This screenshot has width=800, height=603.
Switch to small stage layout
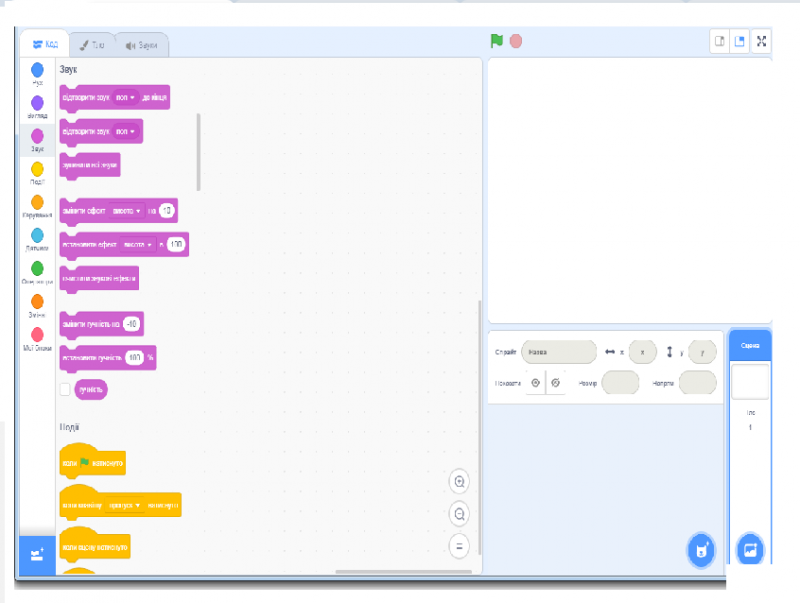719,41
